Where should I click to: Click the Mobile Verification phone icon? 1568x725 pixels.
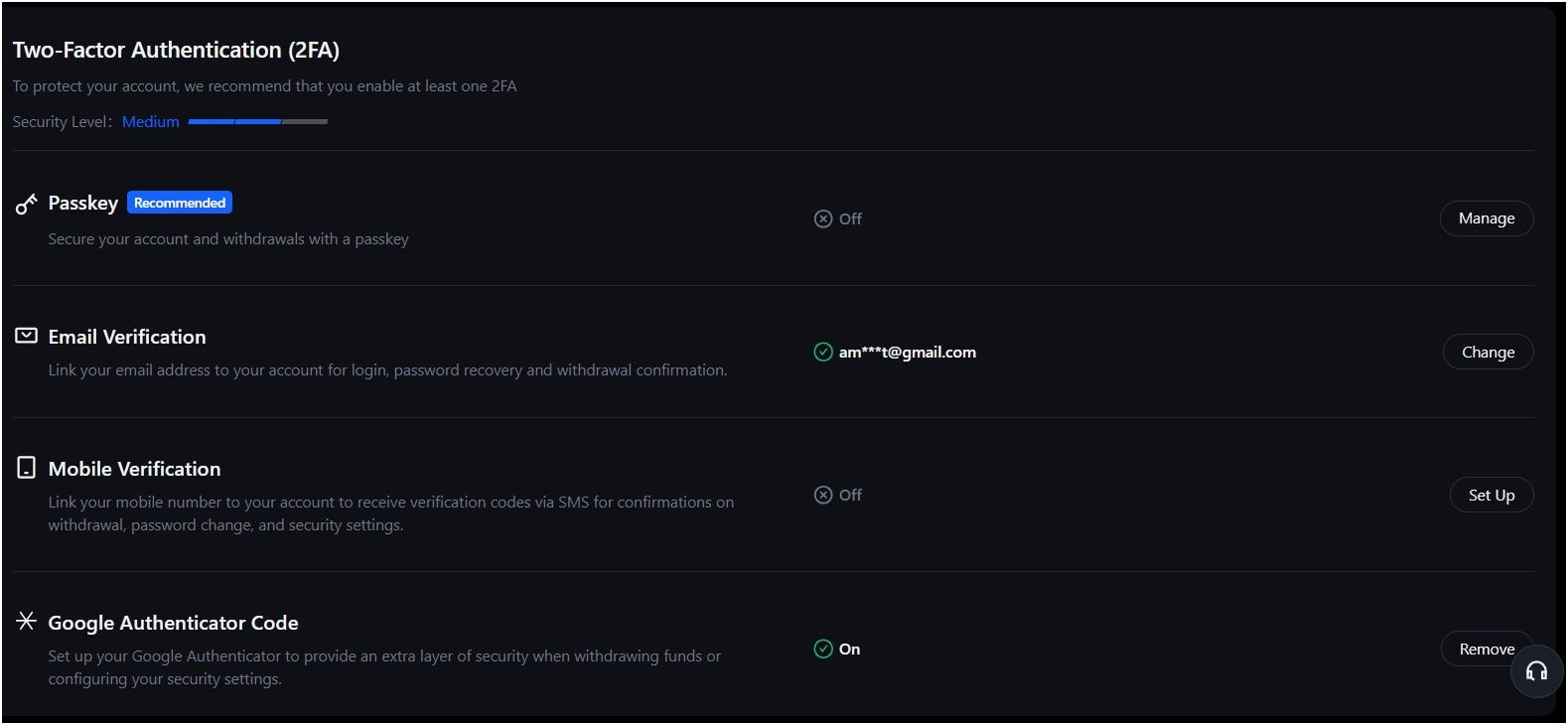pyautogui.click(x=27, y=468)
